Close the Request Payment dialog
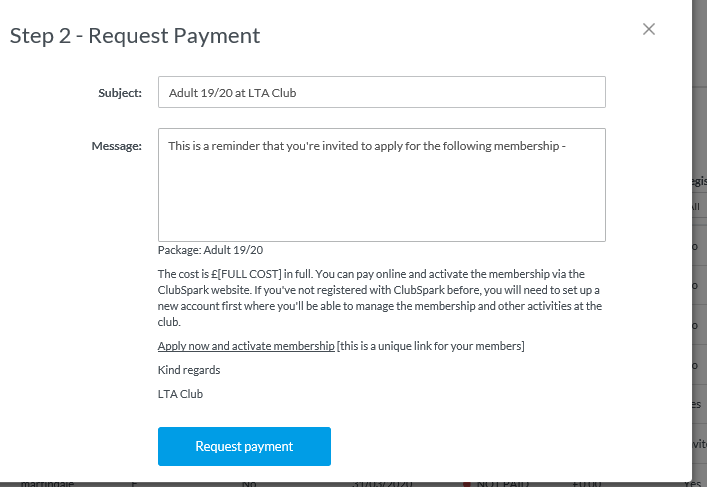The width and height of the screenshot is (707, 487). [649, 29]
